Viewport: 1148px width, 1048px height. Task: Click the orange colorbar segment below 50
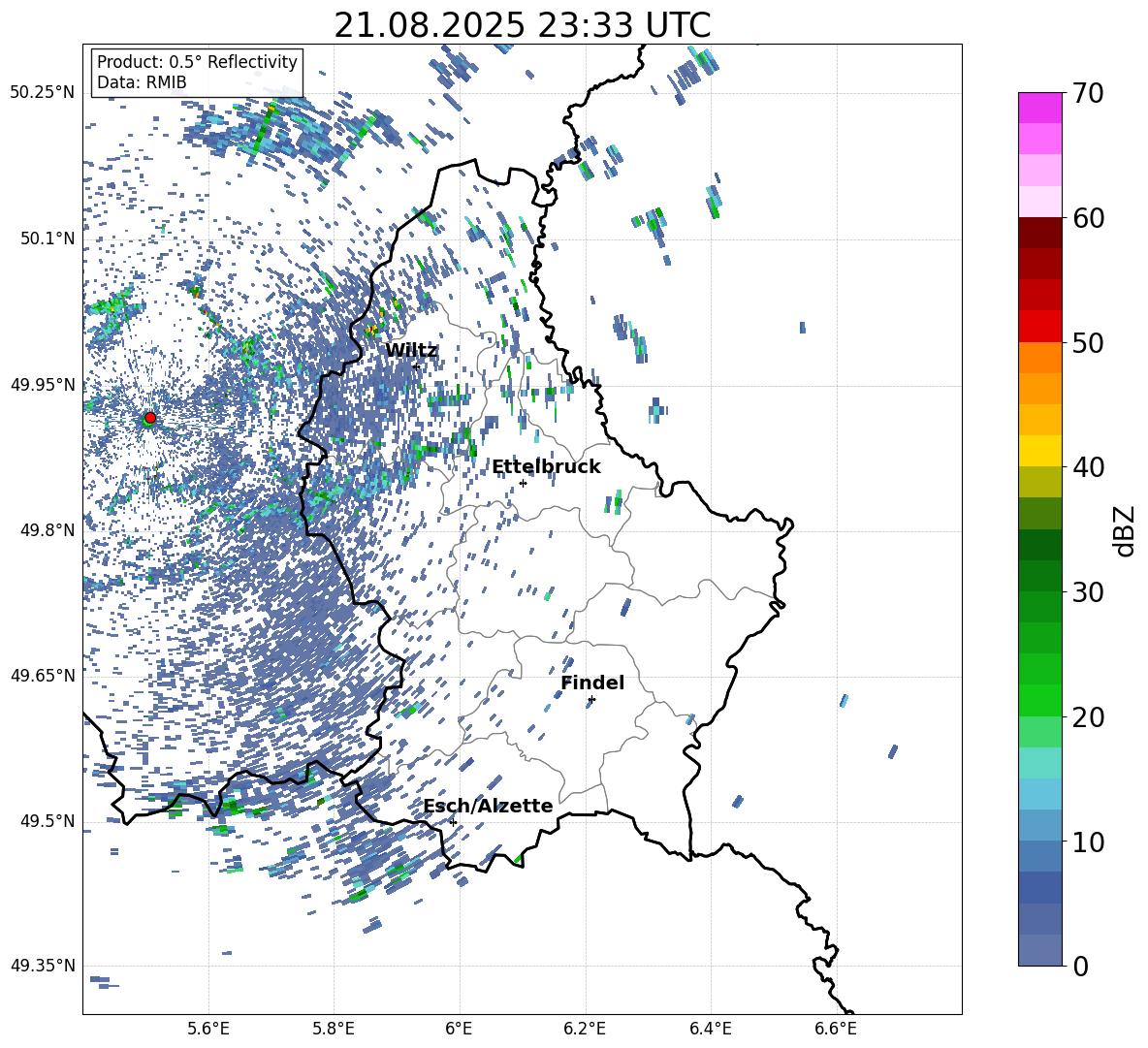[1039, 358]
